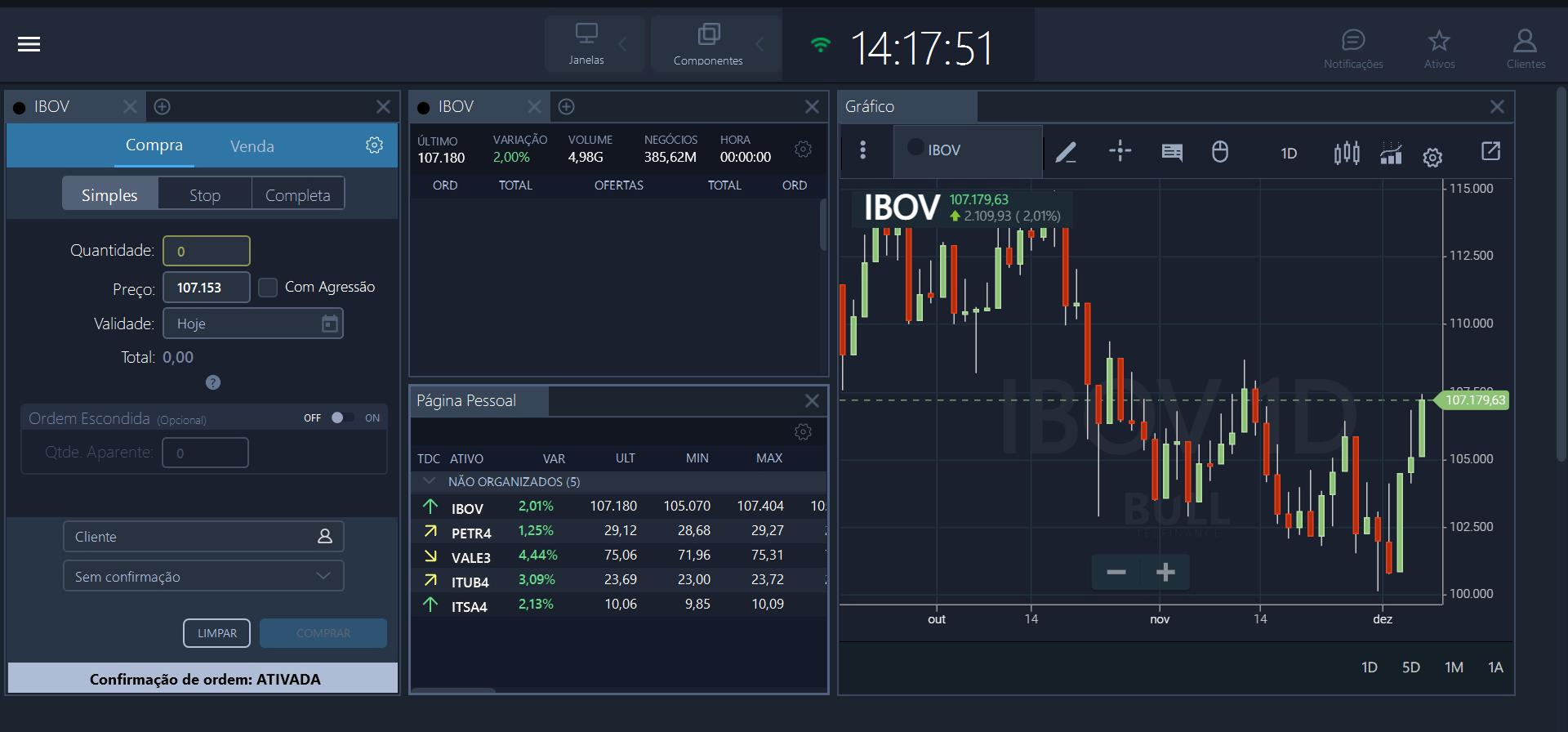Zoom out the chart with minus
Image resolution: width=1568 pixels, height=732 pixels.
click(1116, 572)
